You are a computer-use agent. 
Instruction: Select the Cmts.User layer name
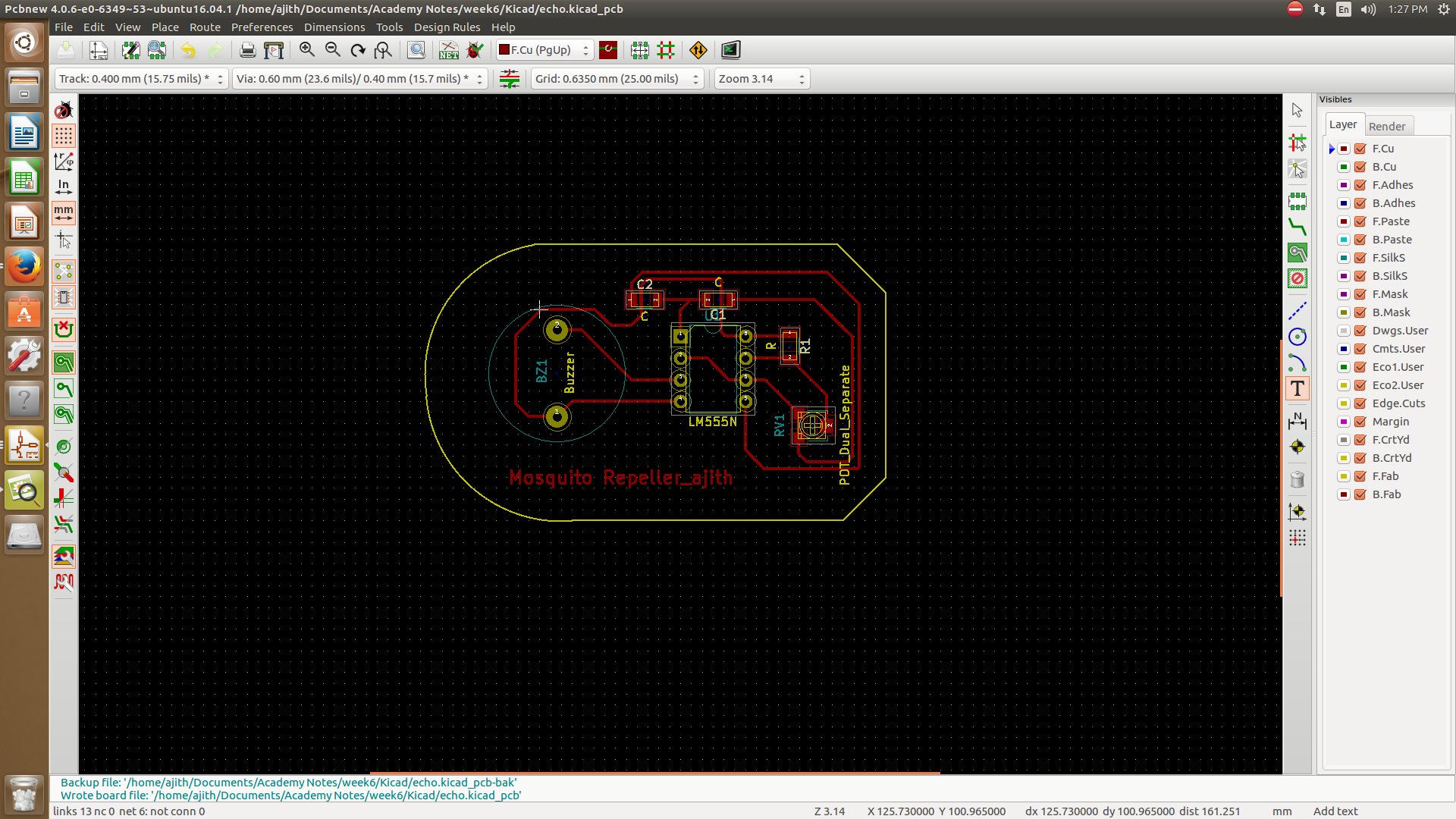[1398, 349]
